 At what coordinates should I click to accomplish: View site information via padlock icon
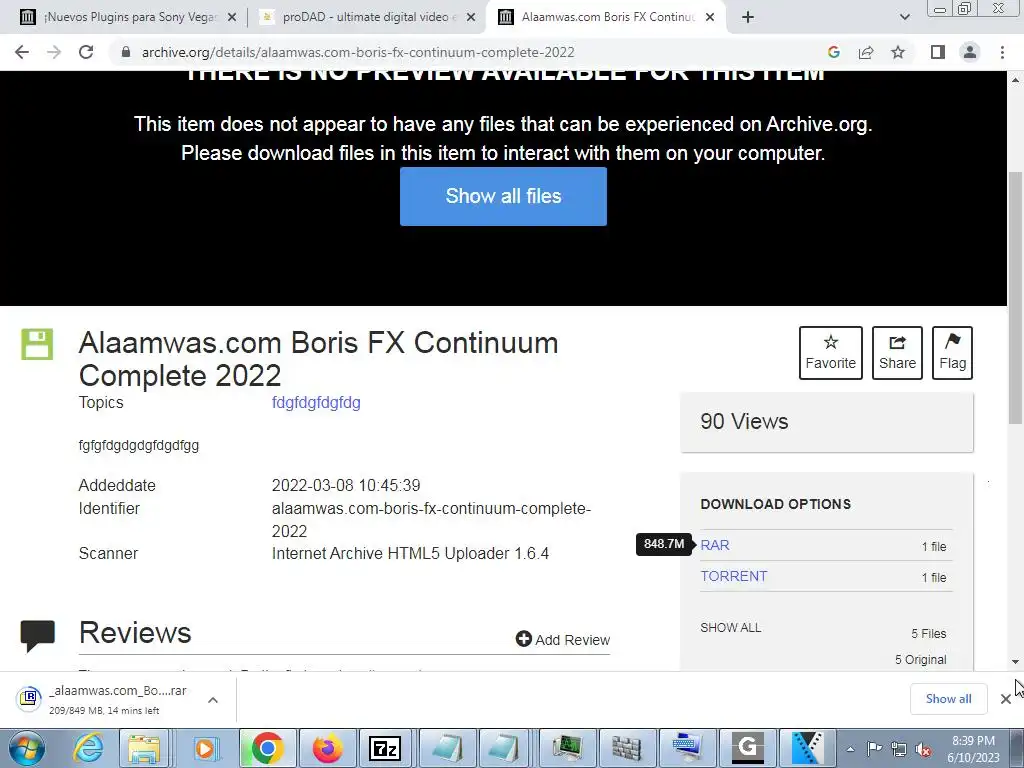click(x=125, y=52)
